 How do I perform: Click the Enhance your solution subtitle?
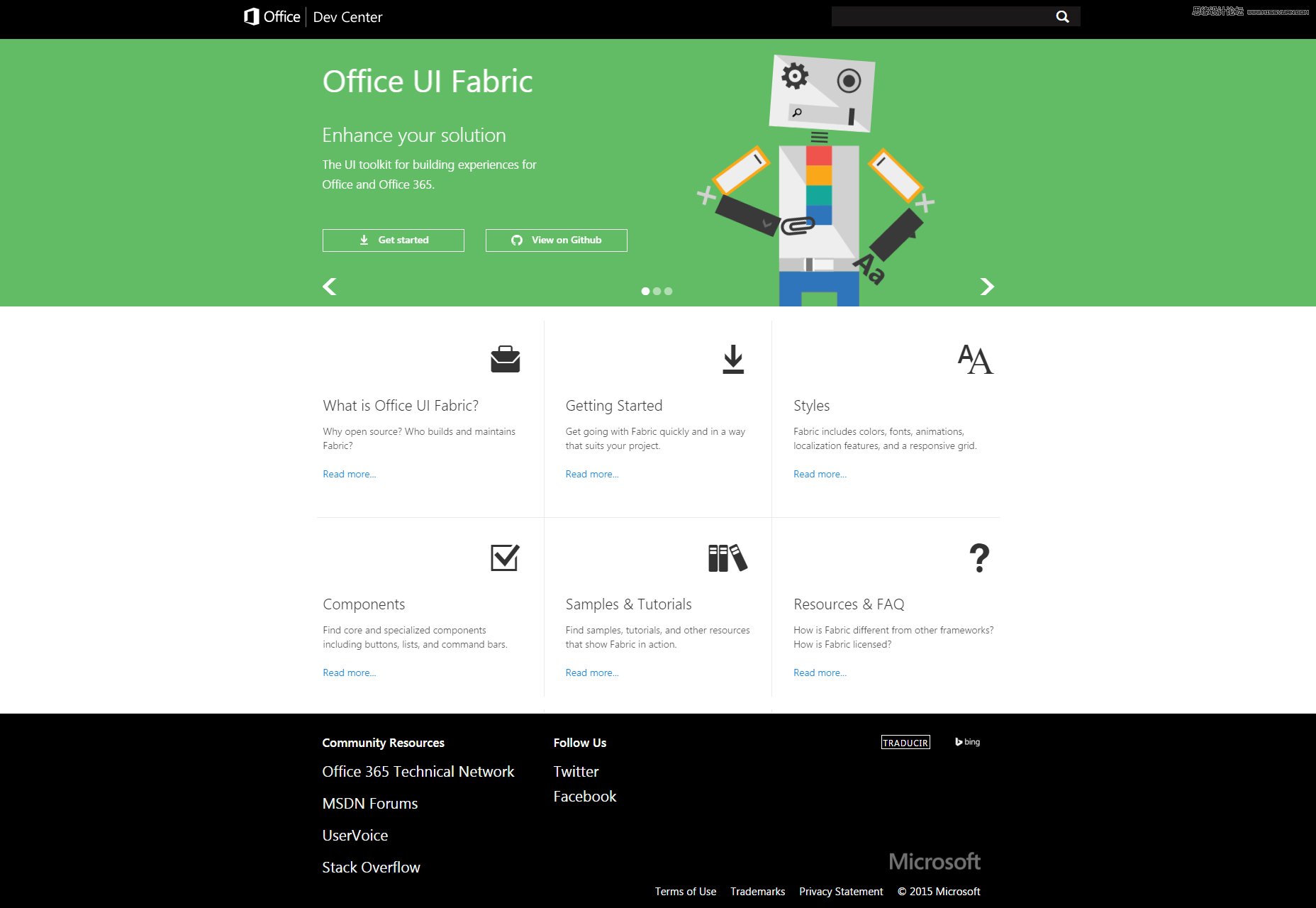point(414,135)
